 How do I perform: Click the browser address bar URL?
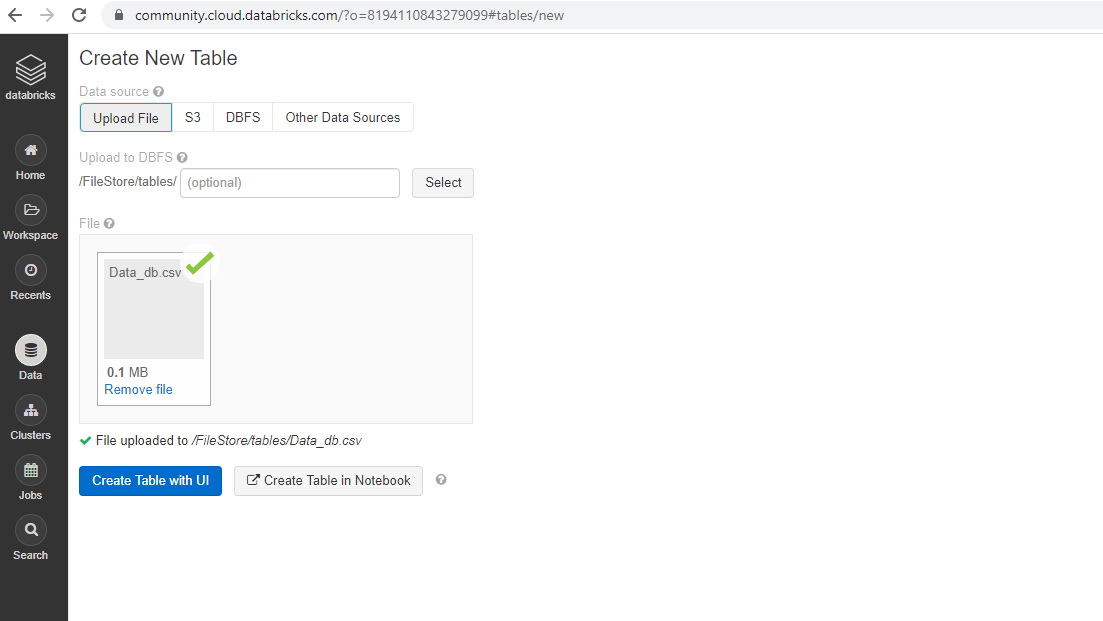click(x=350, y=15)
